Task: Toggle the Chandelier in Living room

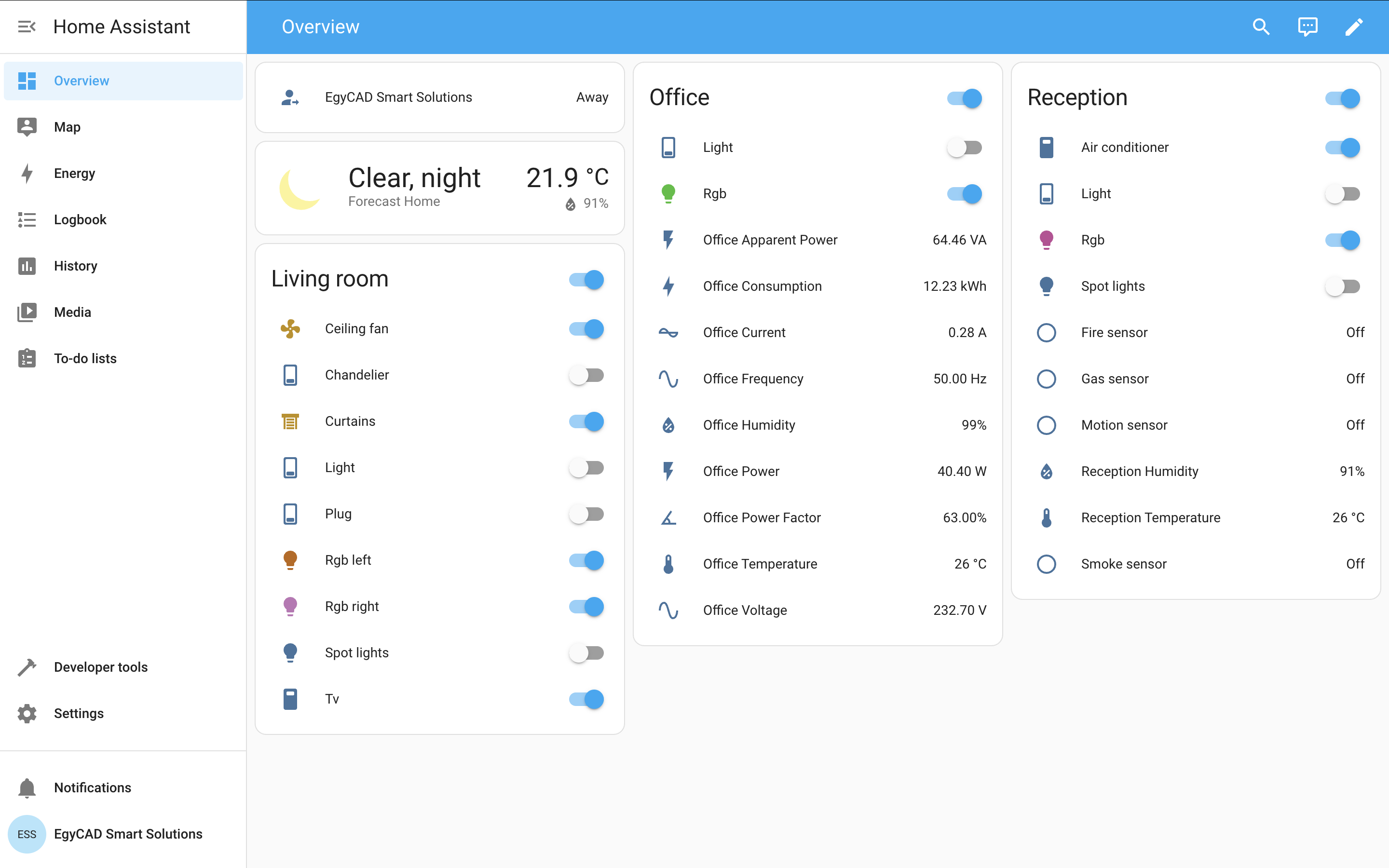Action: point(586,375)
